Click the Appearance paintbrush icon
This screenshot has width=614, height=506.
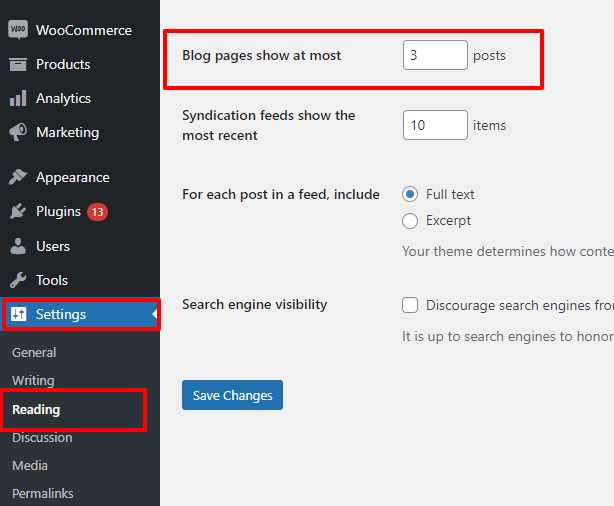[18, 177]
